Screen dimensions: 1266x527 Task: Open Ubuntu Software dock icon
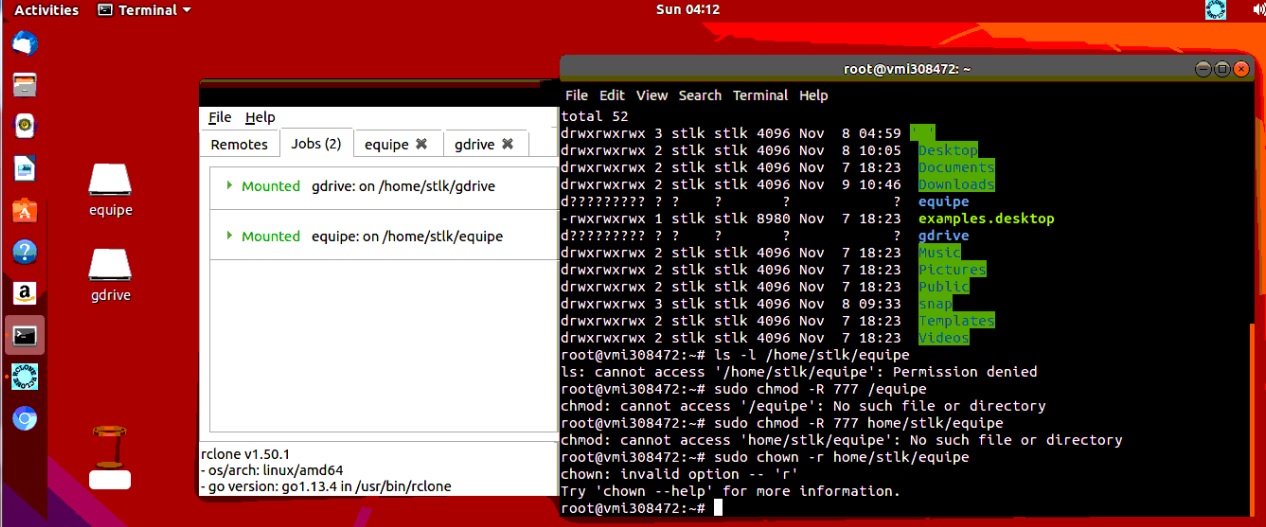point(25,210)
